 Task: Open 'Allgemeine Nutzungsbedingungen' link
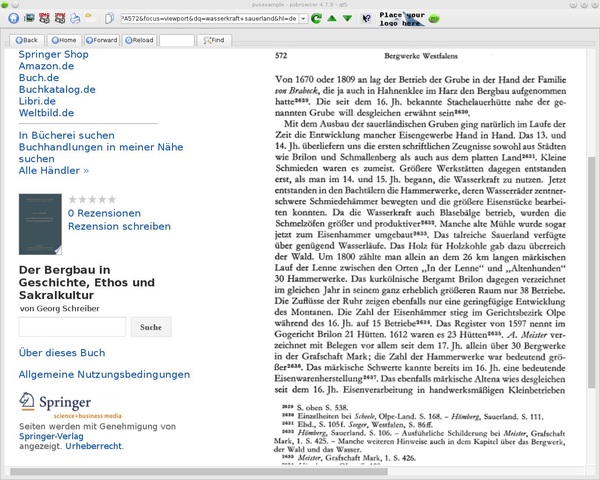pos(104,374)
